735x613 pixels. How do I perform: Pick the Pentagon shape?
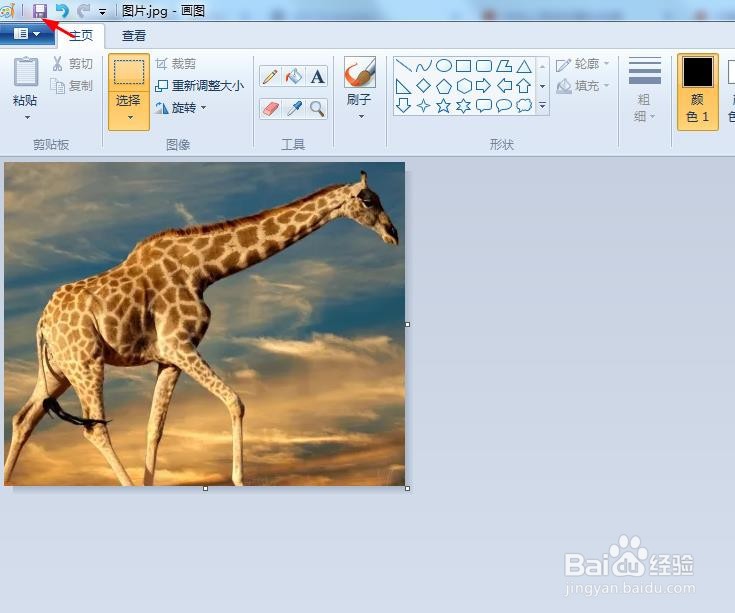(x=443, y=86)
